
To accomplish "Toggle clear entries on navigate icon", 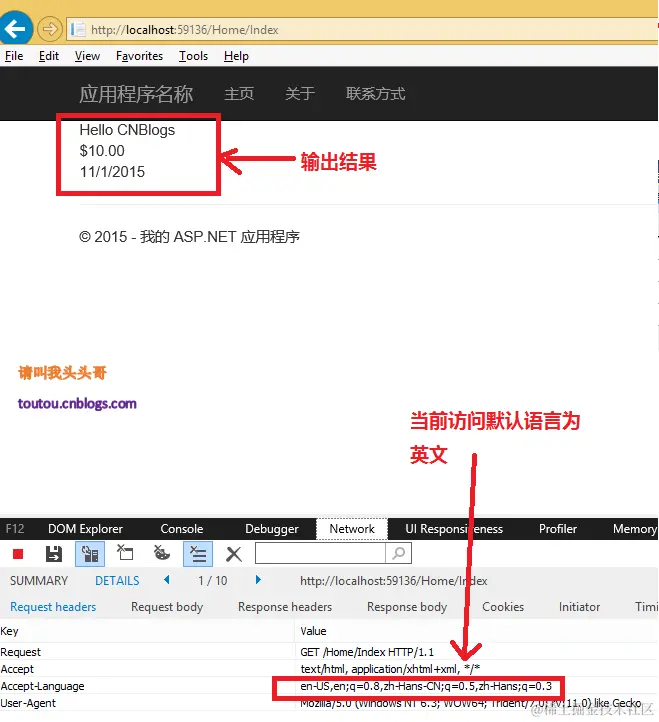I will [x=198, y=553].
